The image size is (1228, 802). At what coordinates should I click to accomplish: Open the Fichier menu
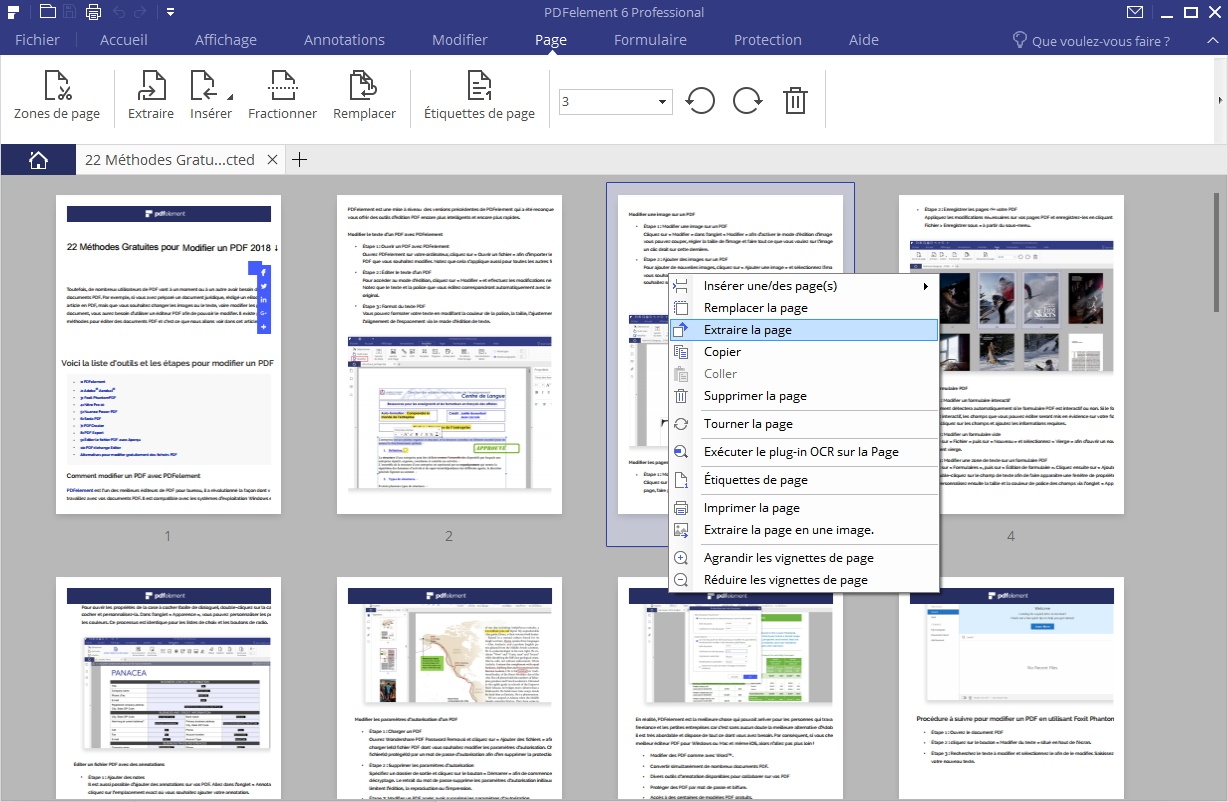tap(37, 40)
